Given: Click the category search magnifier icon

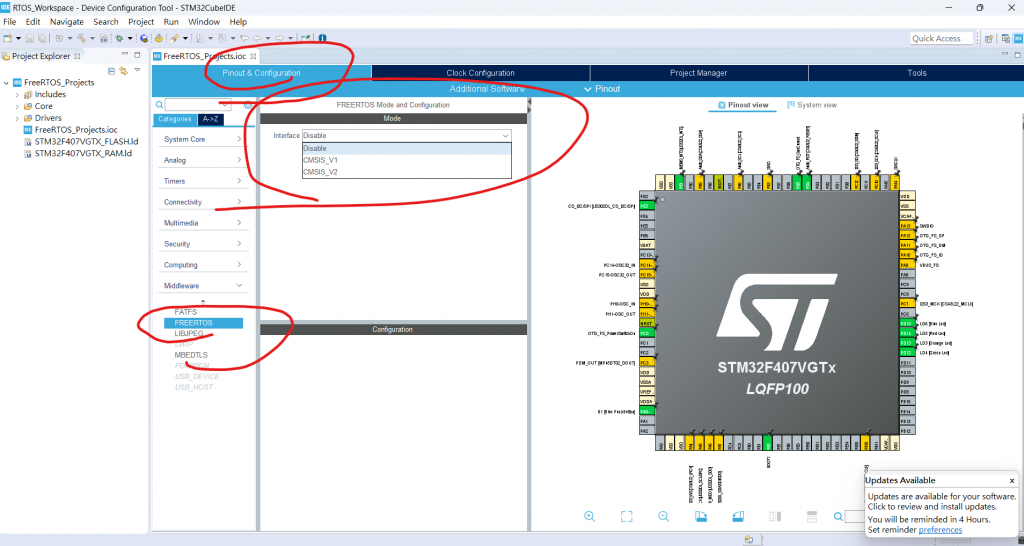Looking at the screenshot, I should point(159,104).
